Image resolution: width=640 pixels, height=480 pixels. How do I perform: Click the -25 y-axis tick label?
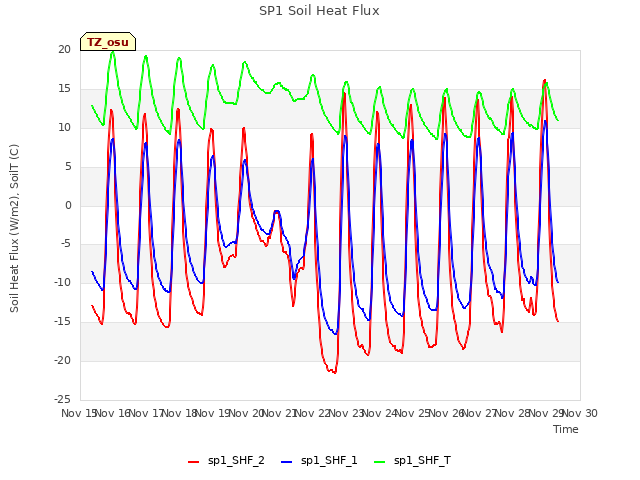(62, 399)
